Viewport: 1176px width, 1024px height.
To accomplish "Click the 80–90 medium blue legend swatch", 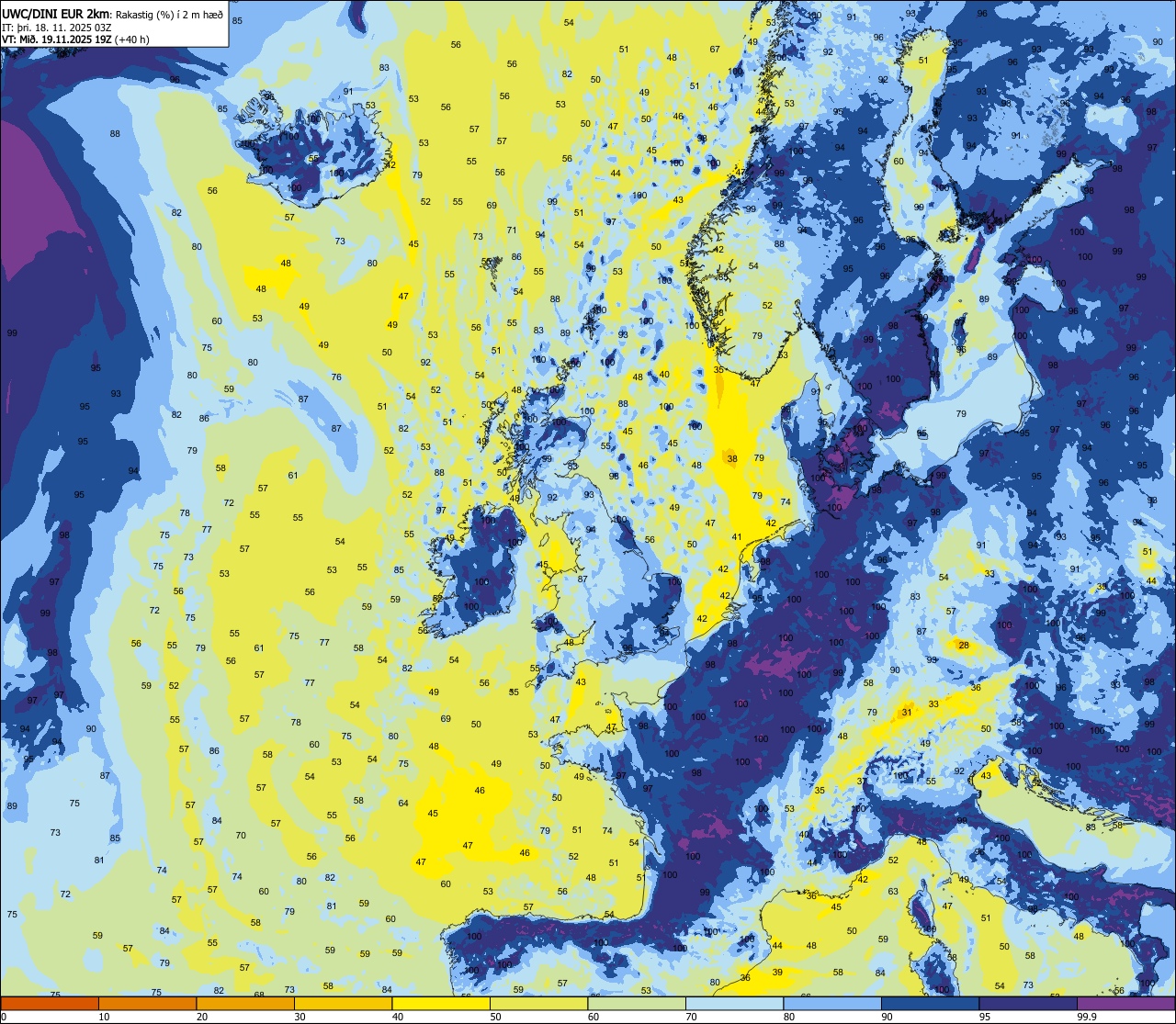I will [832, 1004].
